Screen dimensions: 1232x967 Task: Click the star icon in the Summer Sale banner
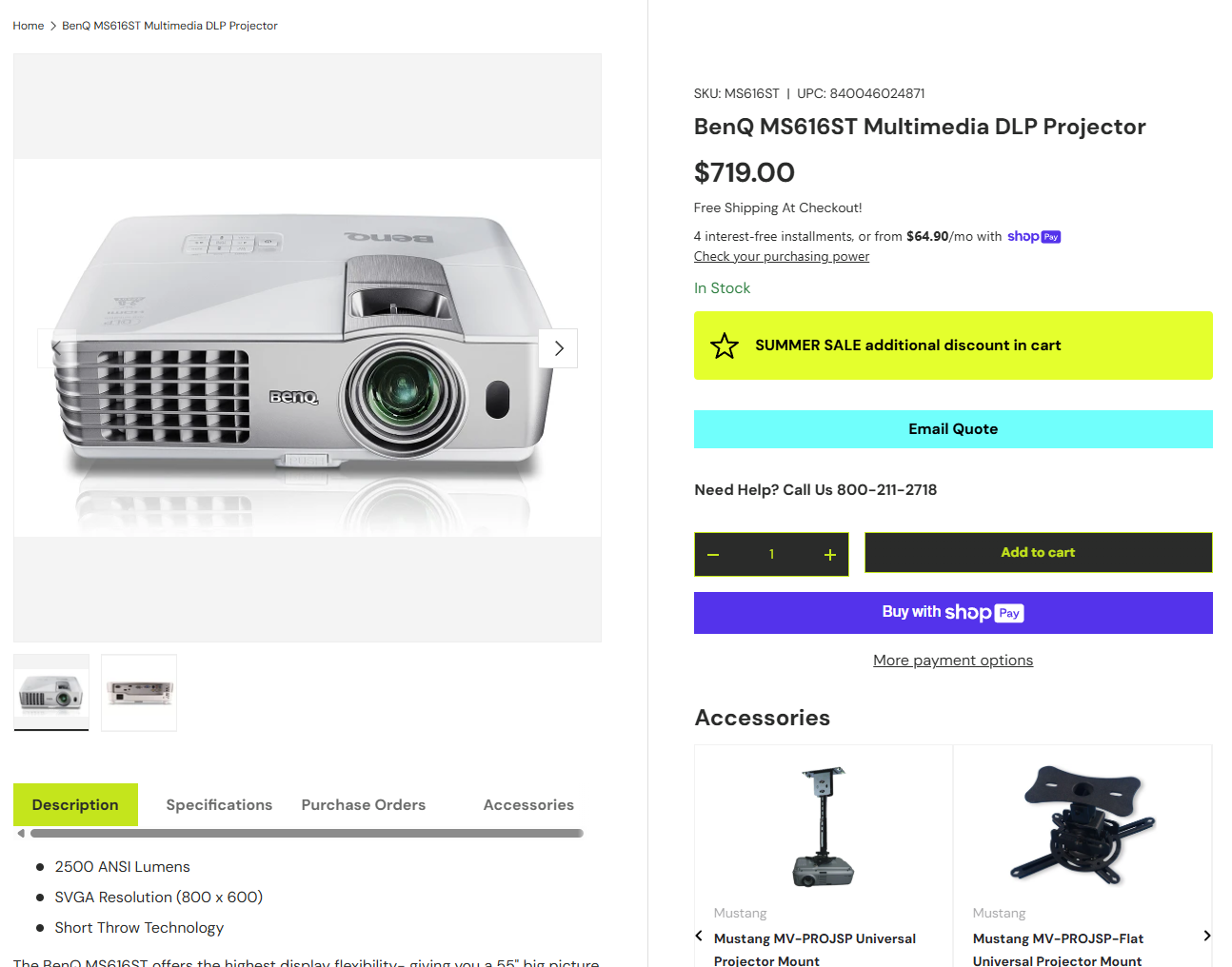725,345
